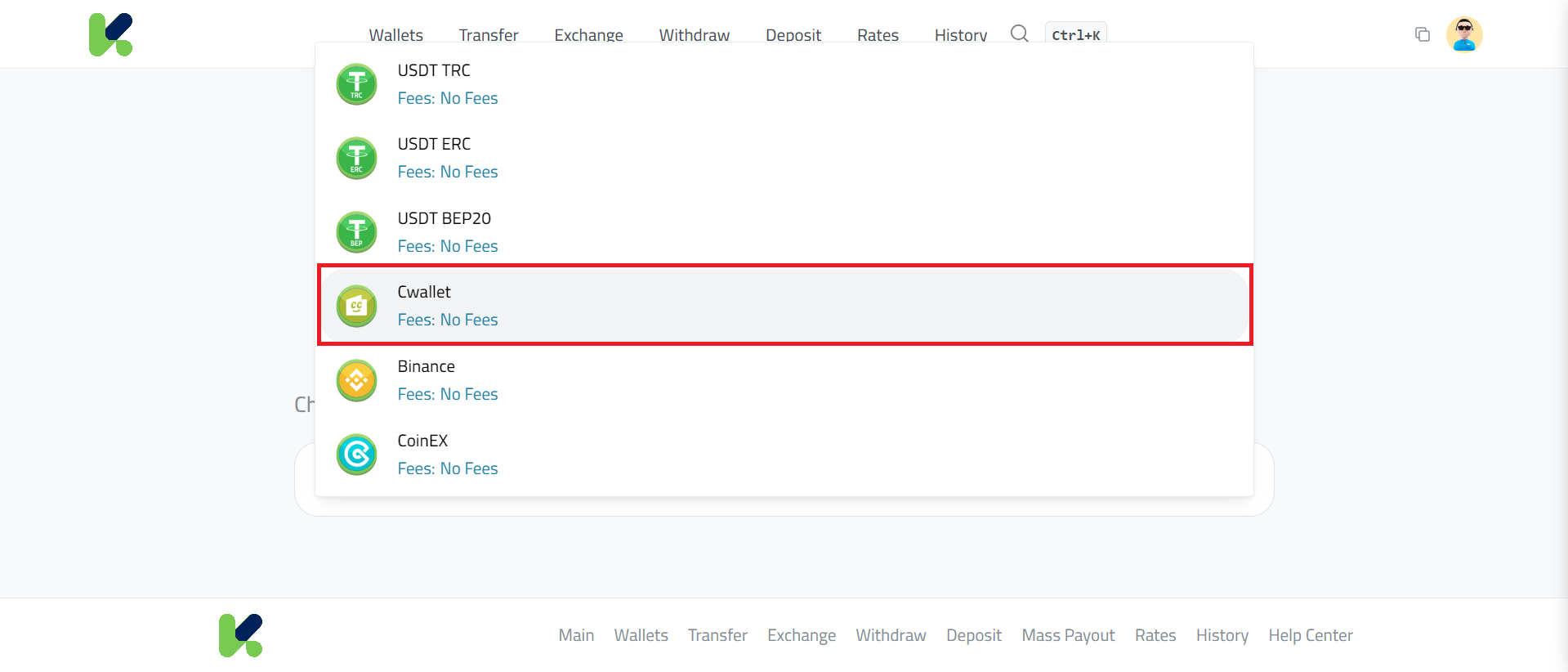The image size is (1568, 672).
Task: Open the History link in the footer
Action: pyautogui.click(x=1222, y=635)
